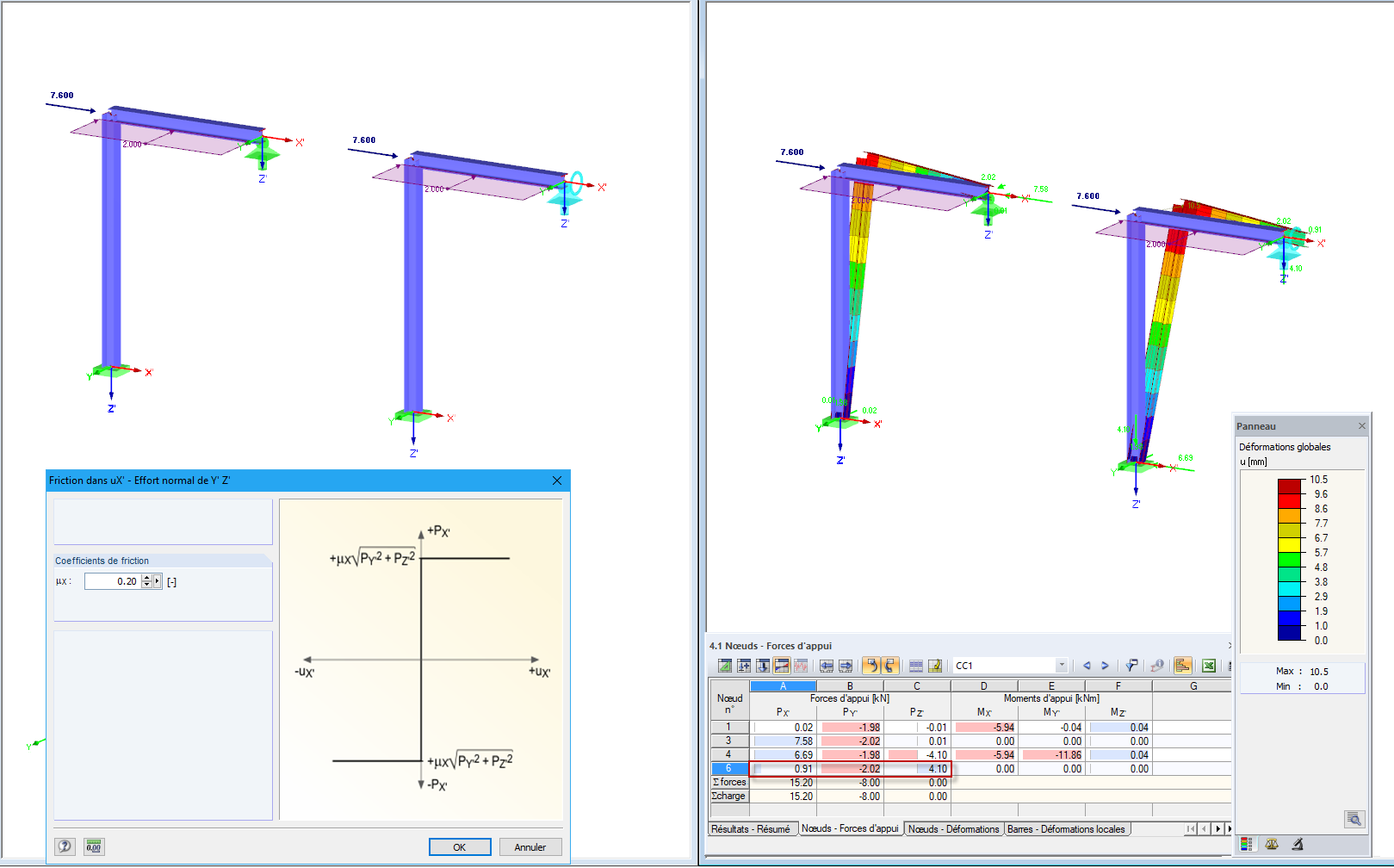
Task: Open the CC1 load case dropdown
Action: [x=1062, y=666]
